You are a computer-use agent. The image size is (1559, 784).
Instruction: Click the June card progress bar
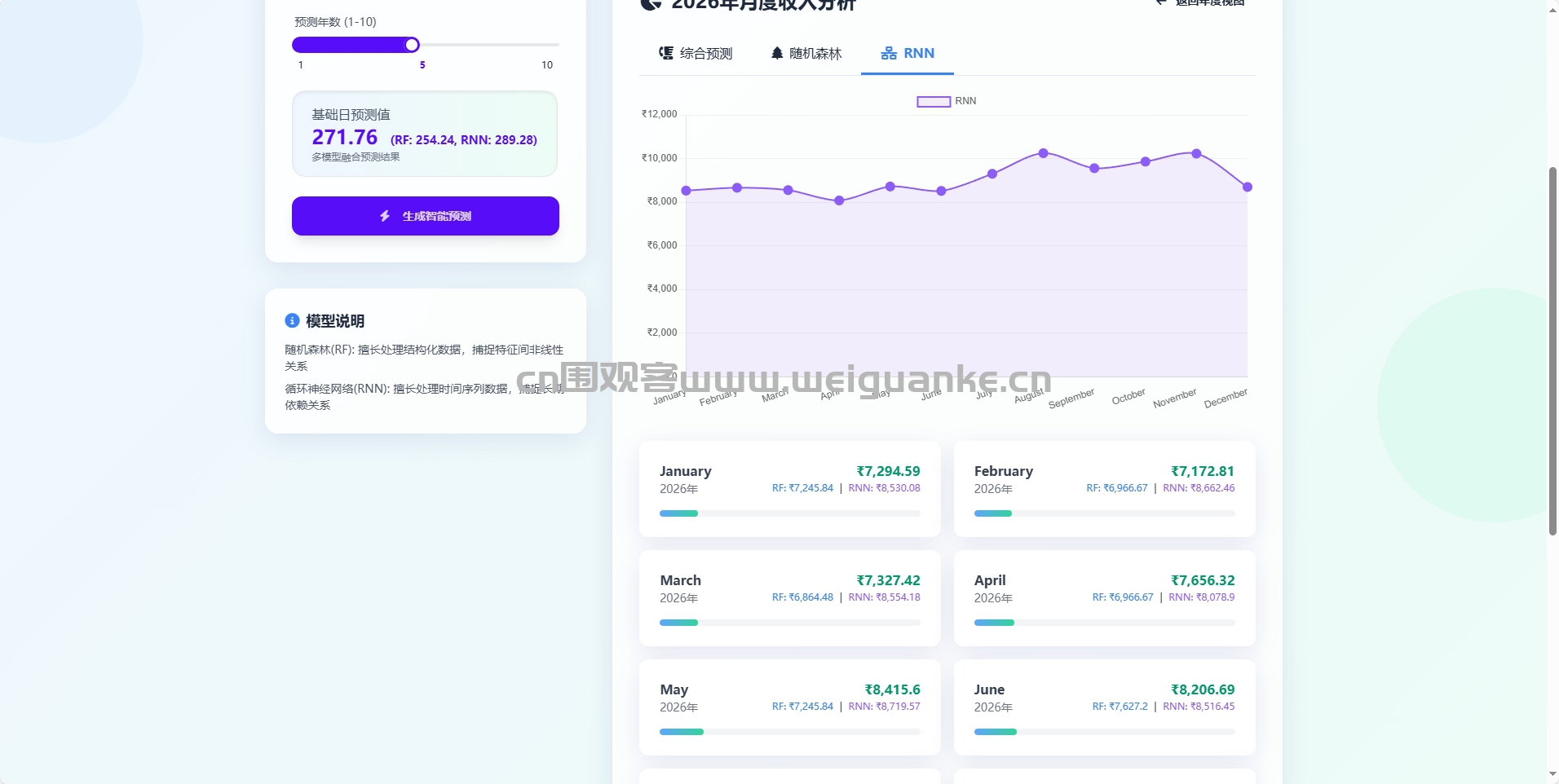[1104, 732]
